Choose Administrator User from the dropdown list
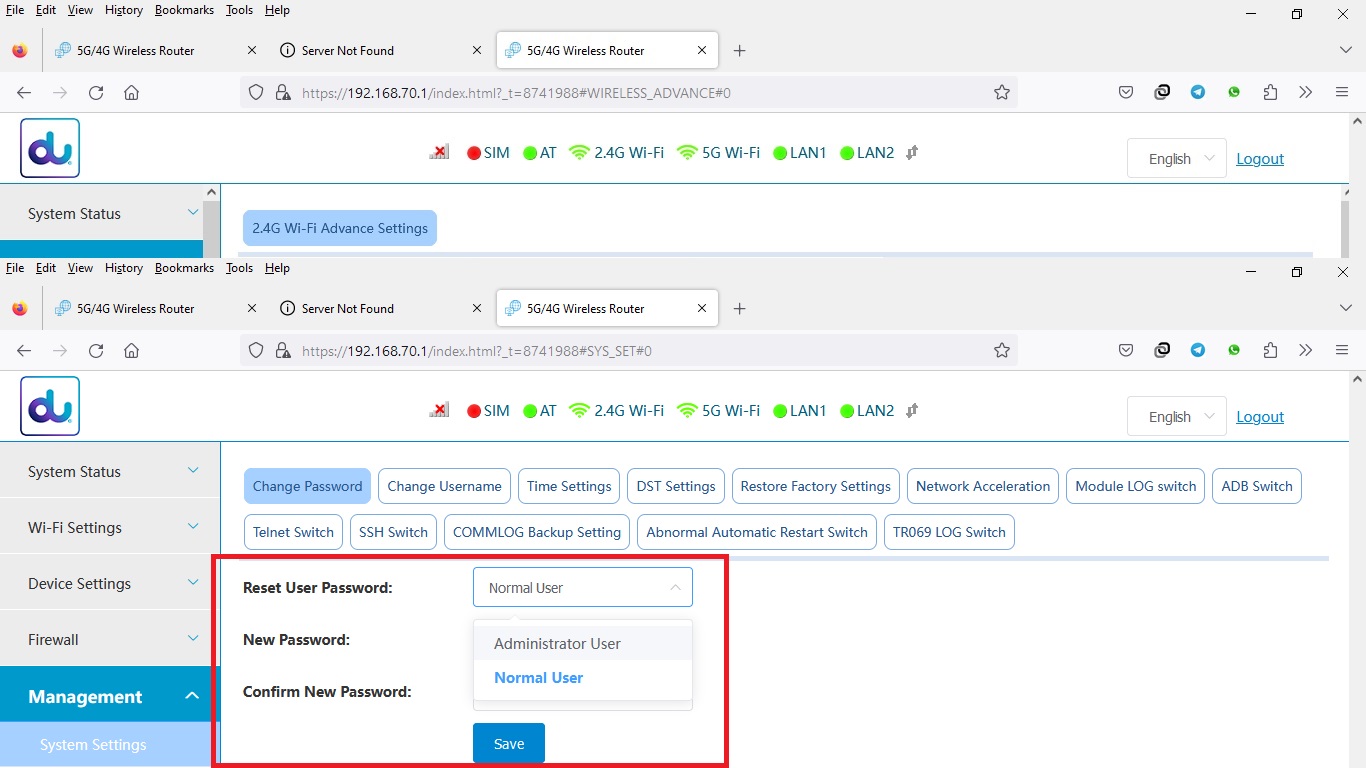Screen dimensions: 1366x768 (557, 644)
